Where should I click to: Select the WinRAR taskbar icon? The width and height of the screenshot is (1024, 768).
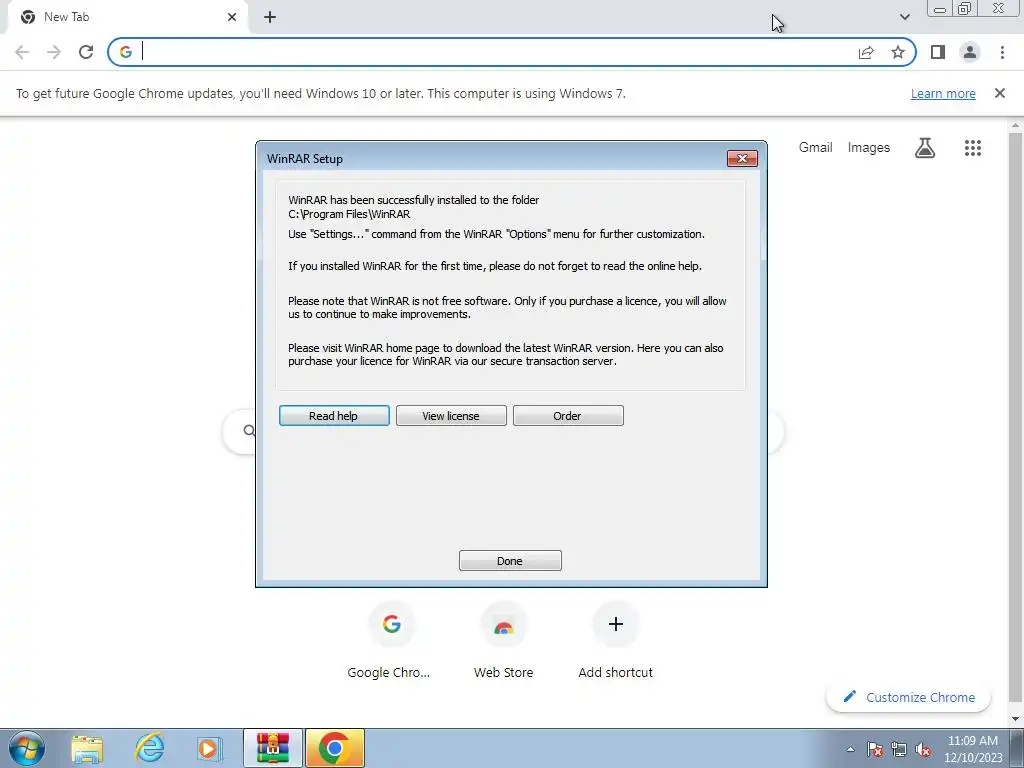(272, 748)
